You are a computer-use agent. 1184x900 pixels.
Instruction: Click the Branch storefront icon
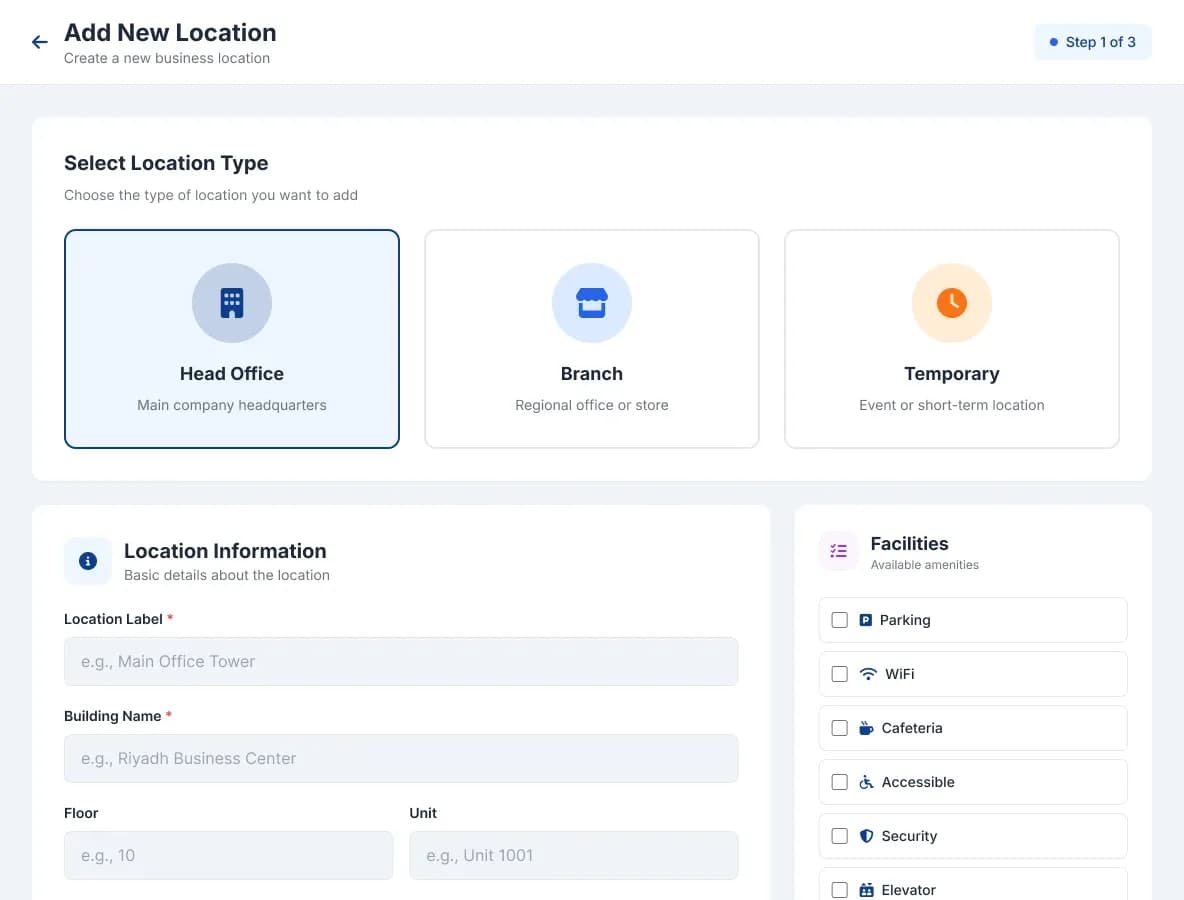click(591, 303)
